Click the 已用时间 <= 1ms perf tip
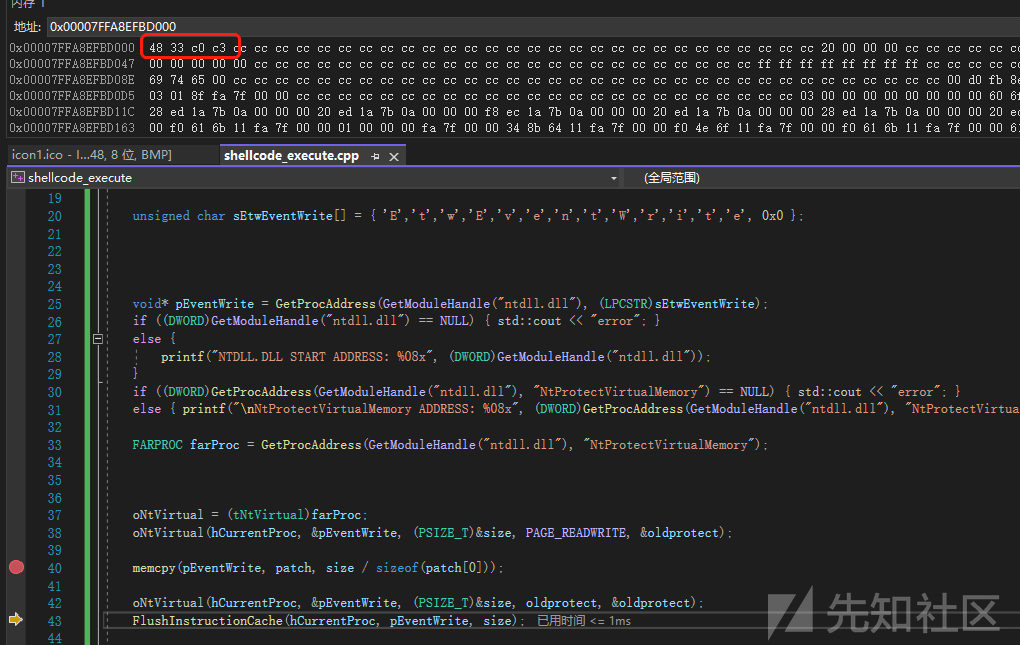This screenshot has height=645, width=1020. [x=584, y=621]
